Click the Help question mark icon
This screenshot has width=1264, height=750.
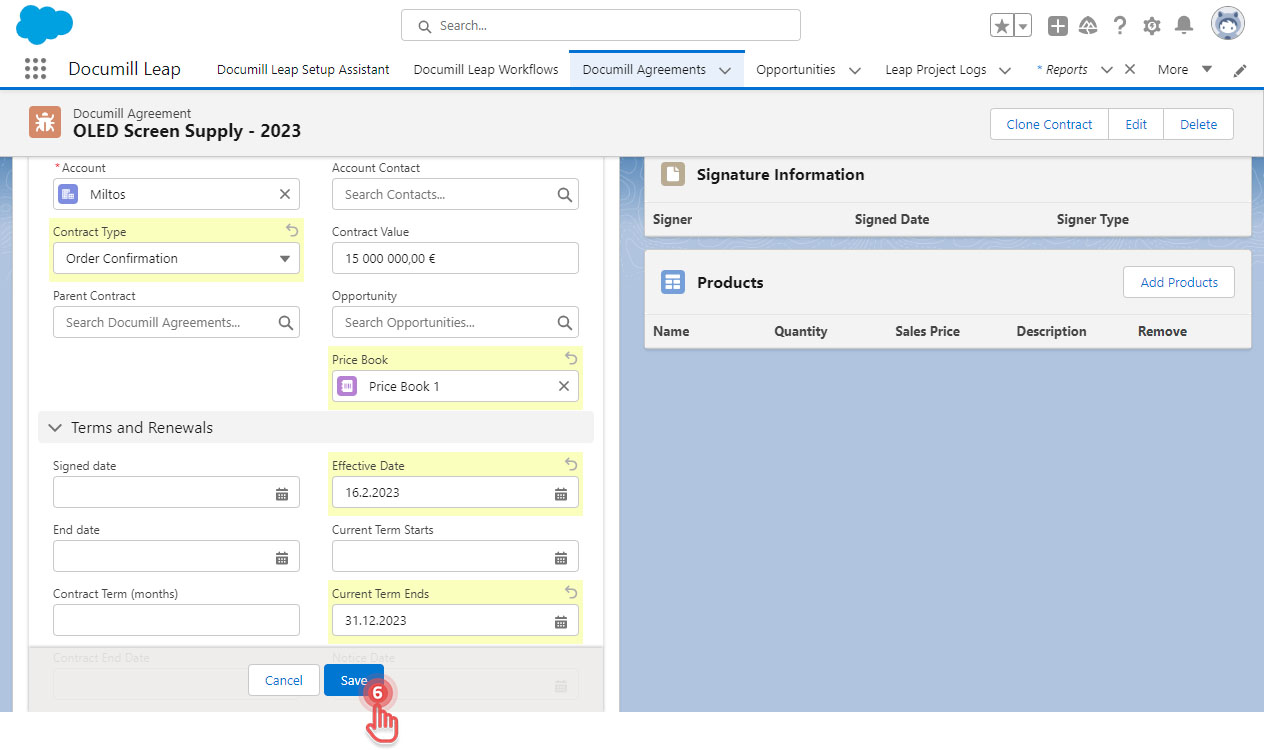(x=1120, y=26)
